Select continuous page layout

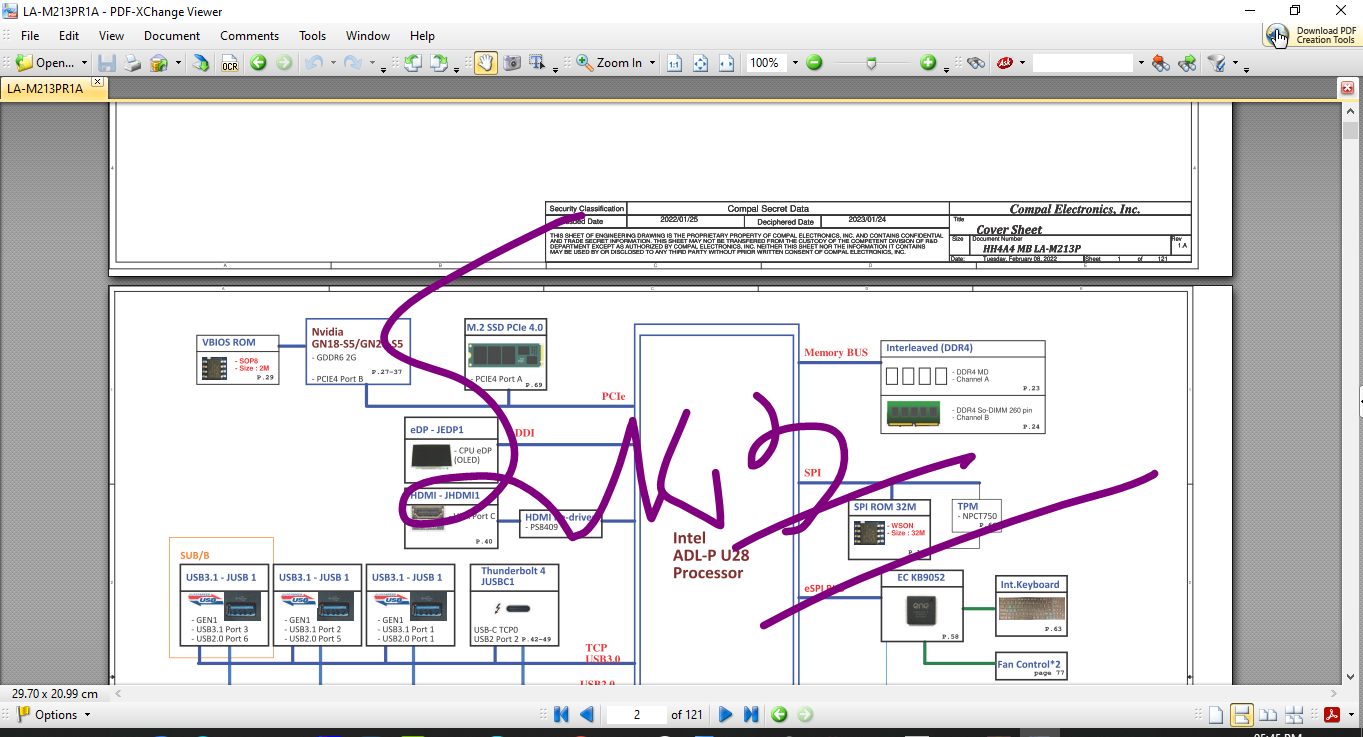[1242, 715]
